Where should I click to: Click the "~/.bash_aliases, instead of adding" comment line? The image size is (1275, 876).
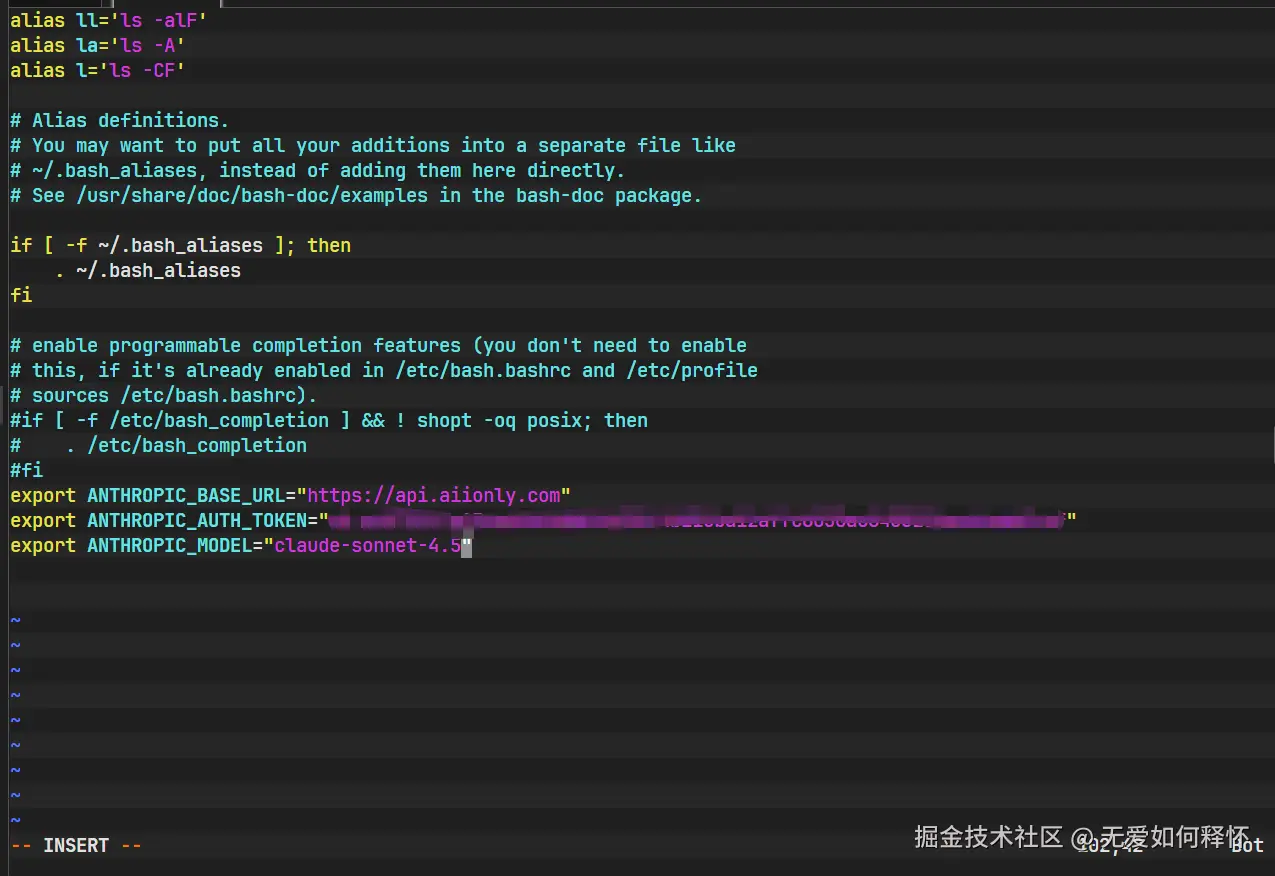coord(317,170)
